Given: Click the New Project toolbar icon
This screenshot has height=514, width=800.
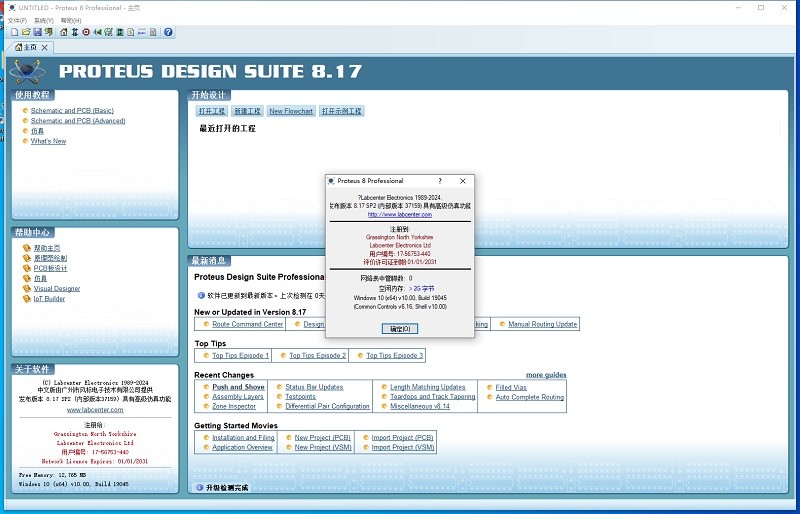Looking at the screenshot, I should 14,32.
